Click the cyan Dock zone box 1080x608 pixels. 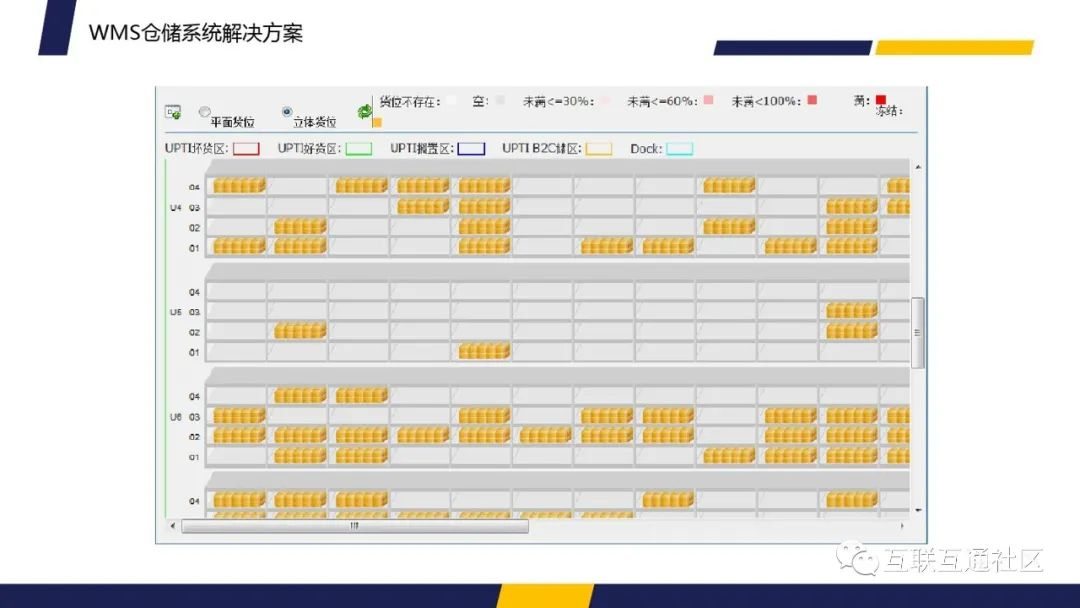[680, 149]
